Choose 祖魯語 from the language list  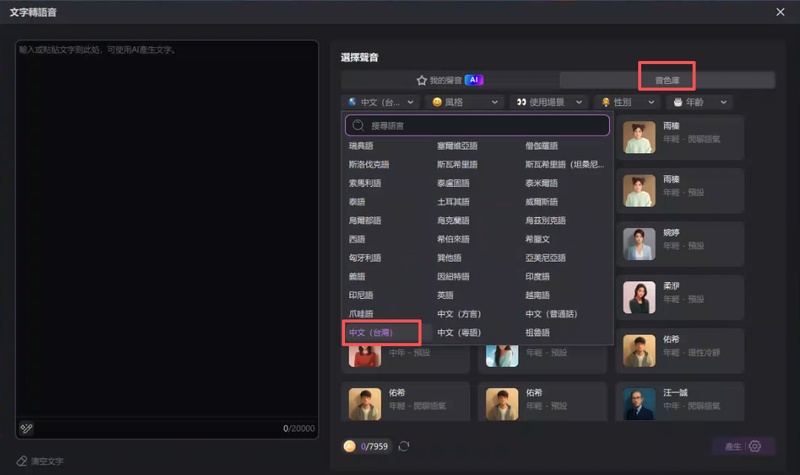pyautogui.click(x=538, y=333)
